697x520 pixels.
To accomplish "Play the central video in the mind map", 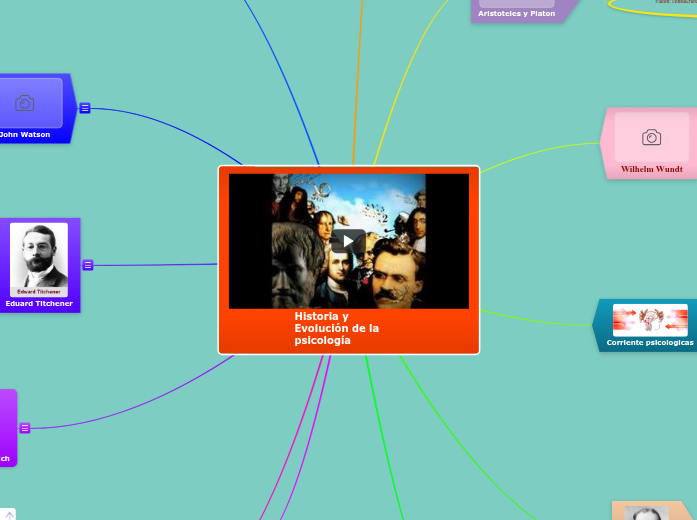I will pyautogui.click(x=348, y=241).
